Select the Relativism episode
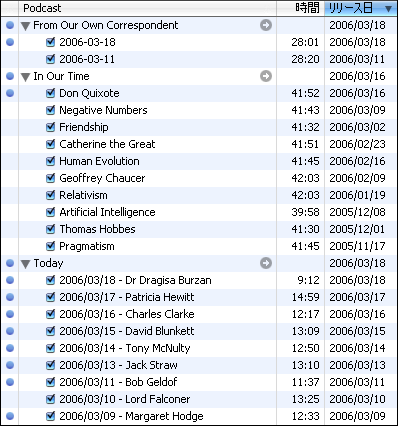398x426 pixels. pos(83,195)
